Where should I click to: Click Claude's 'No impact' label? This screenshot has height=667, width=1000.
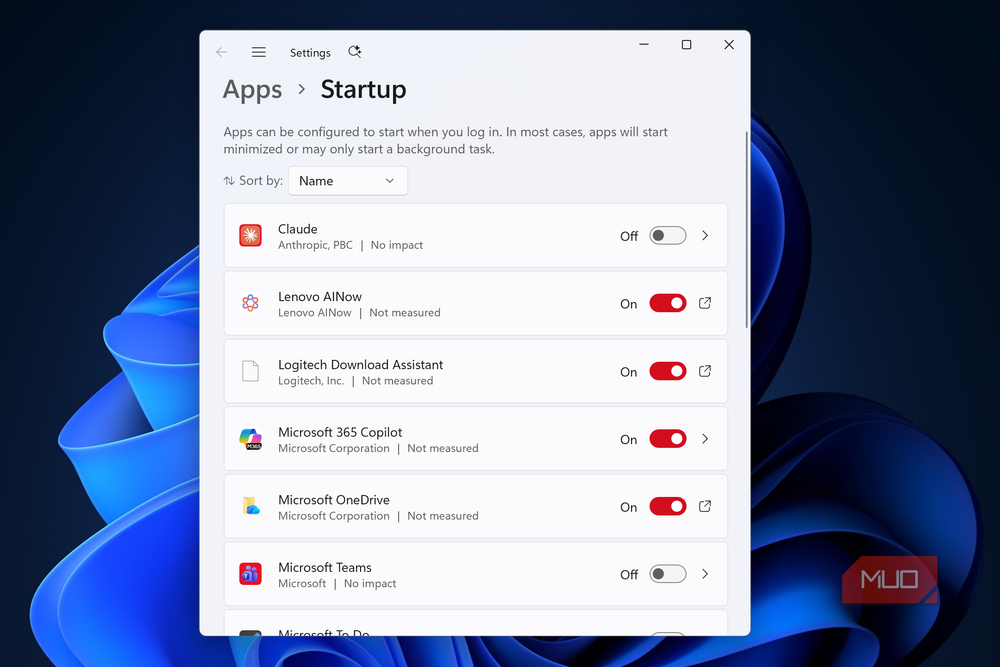(397, 245)
